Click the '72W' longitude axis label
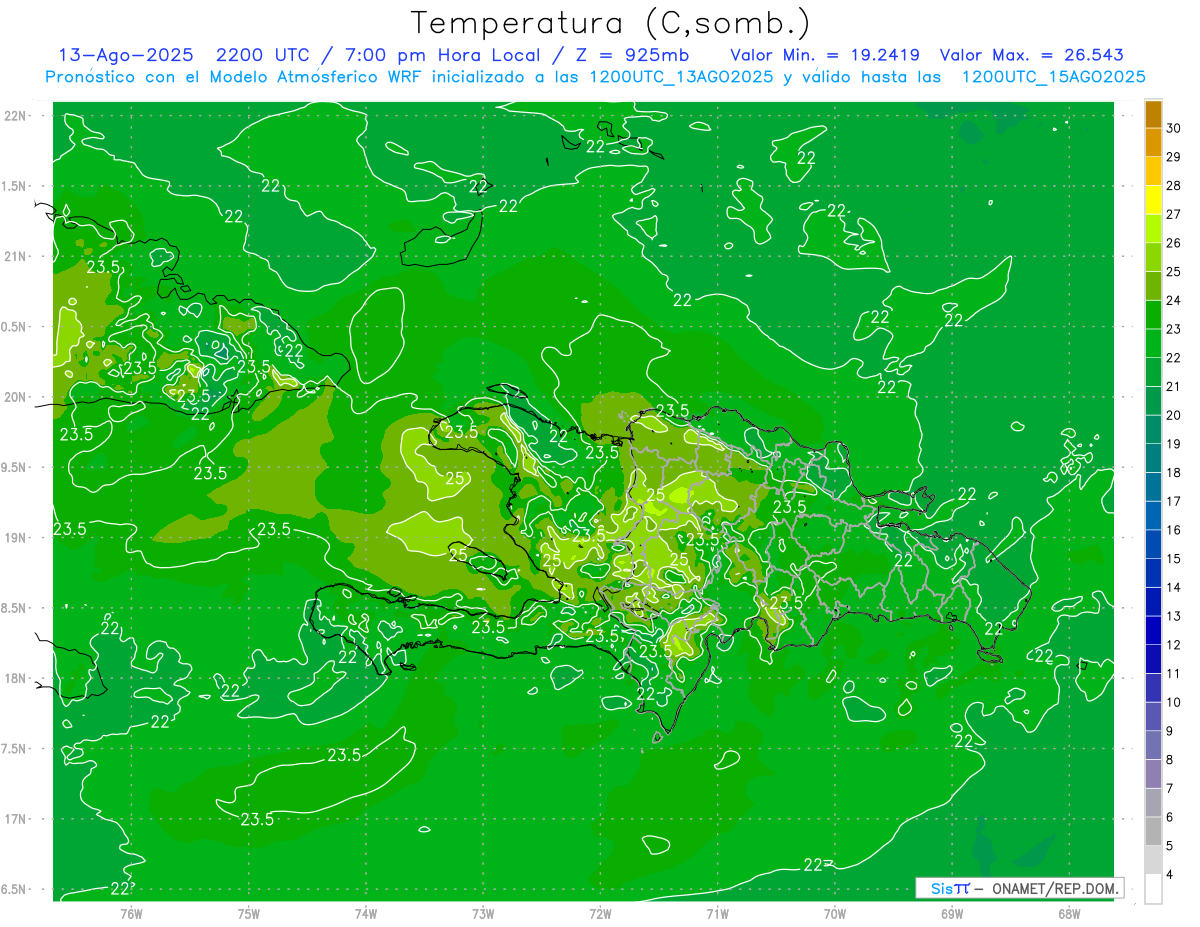The image size is (1200, 927). pyautogui.click(x=600, y=914)
